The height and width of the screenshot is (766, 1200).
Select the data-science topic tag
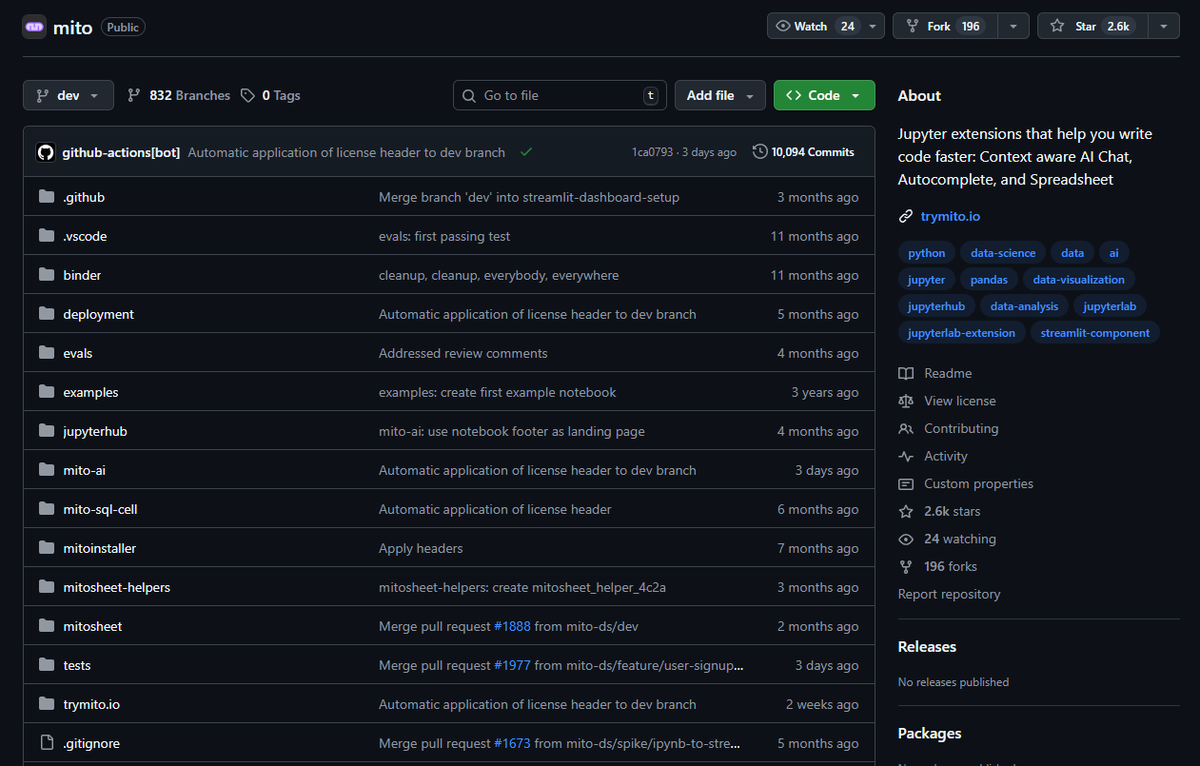pyautogui.click(x=1003, y=253)
